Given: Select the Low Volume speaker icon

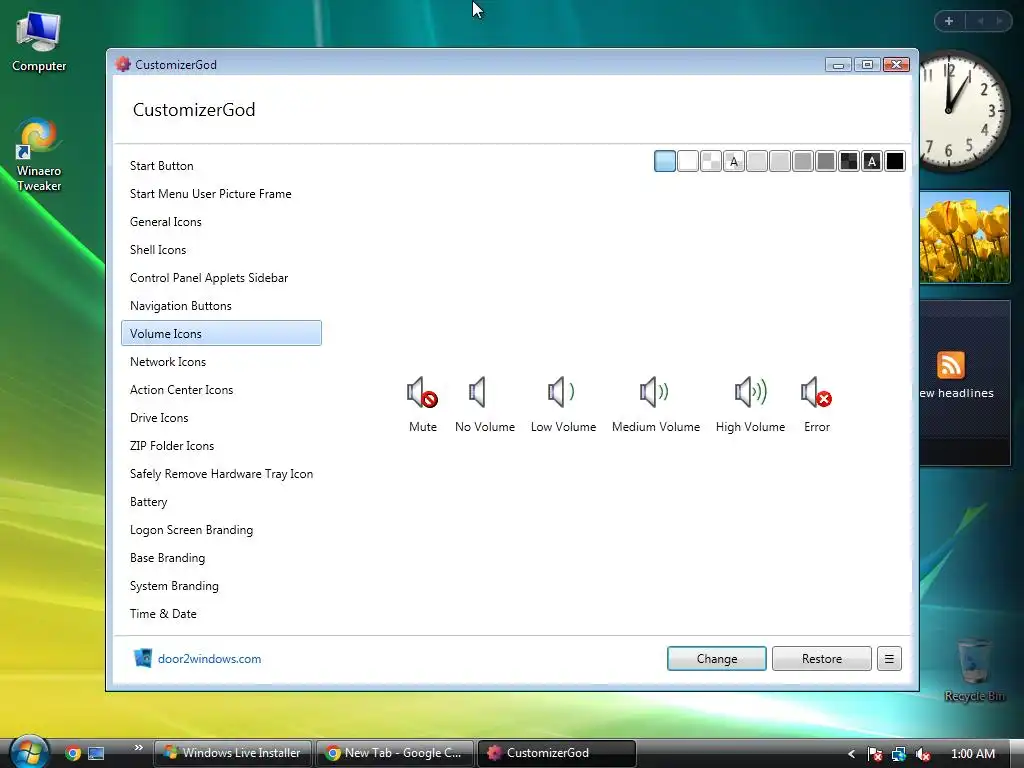Looking at the screenshot, I should 561,392.
